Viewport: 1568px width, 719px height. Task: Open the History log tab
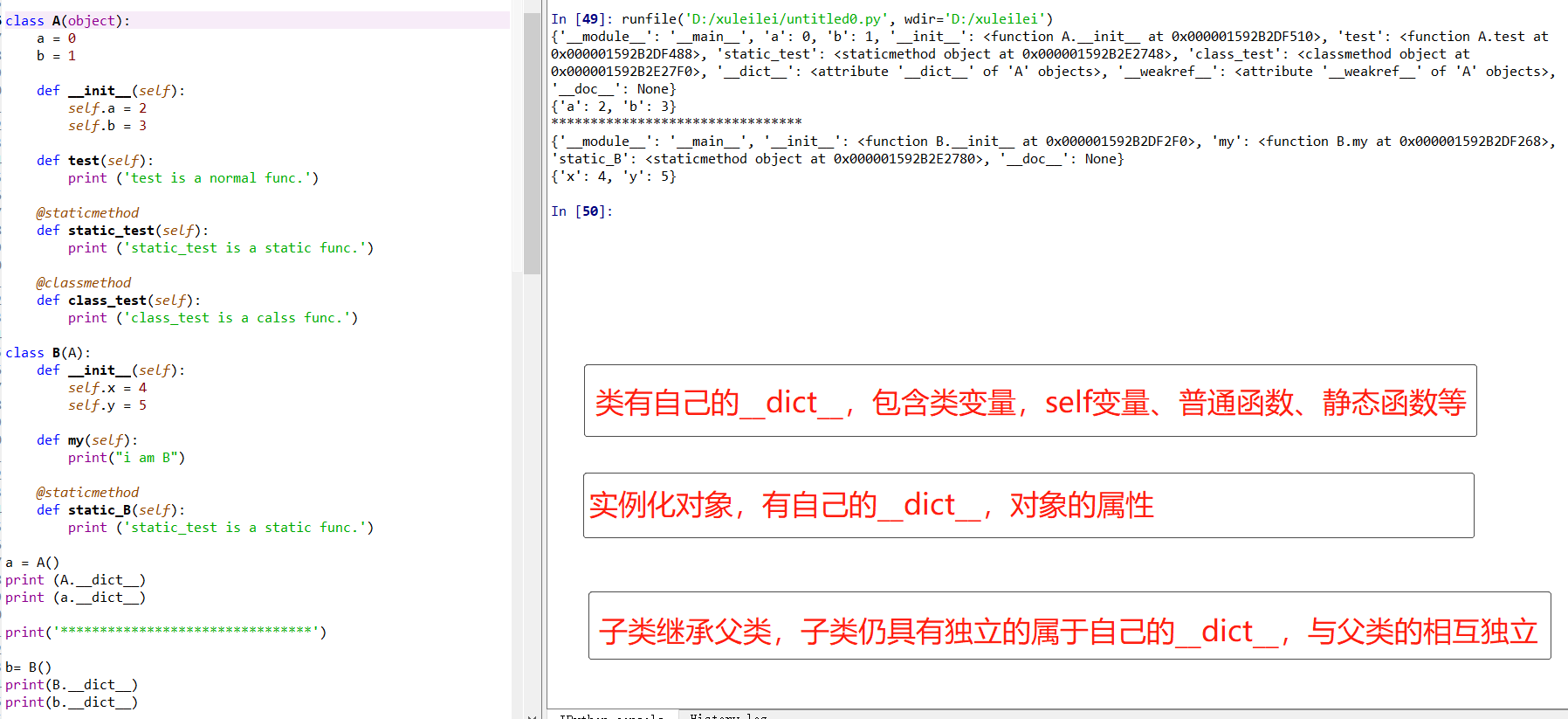click(x=728, y=716)
